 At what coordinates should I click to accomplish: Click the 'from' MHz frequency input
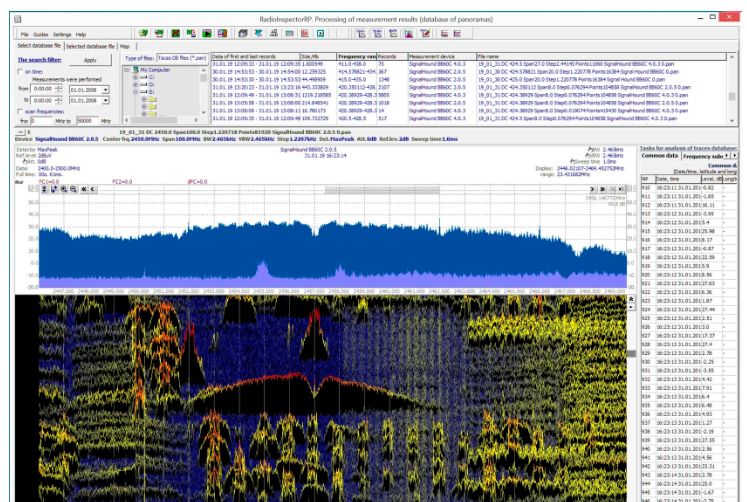(41, 120)
